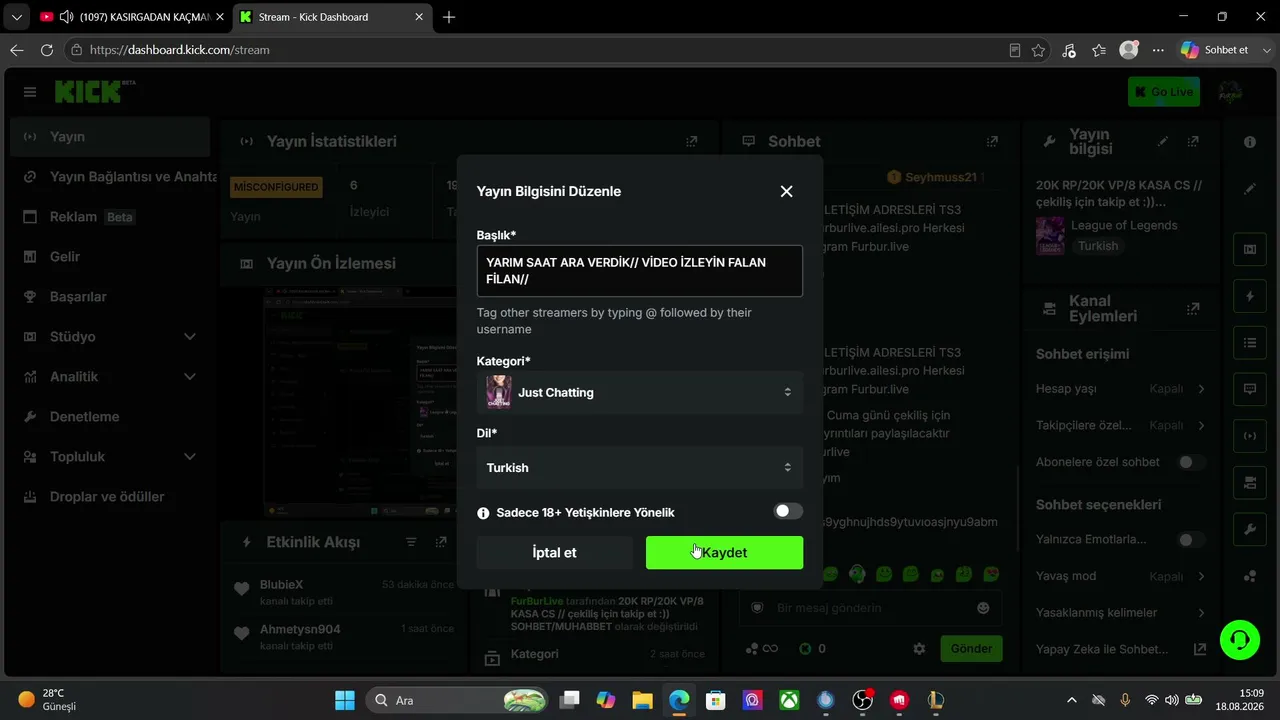The height and width of the screenshot is (720, 1280).
Task: Open the green headset support button
Action: pos(1240,640)
